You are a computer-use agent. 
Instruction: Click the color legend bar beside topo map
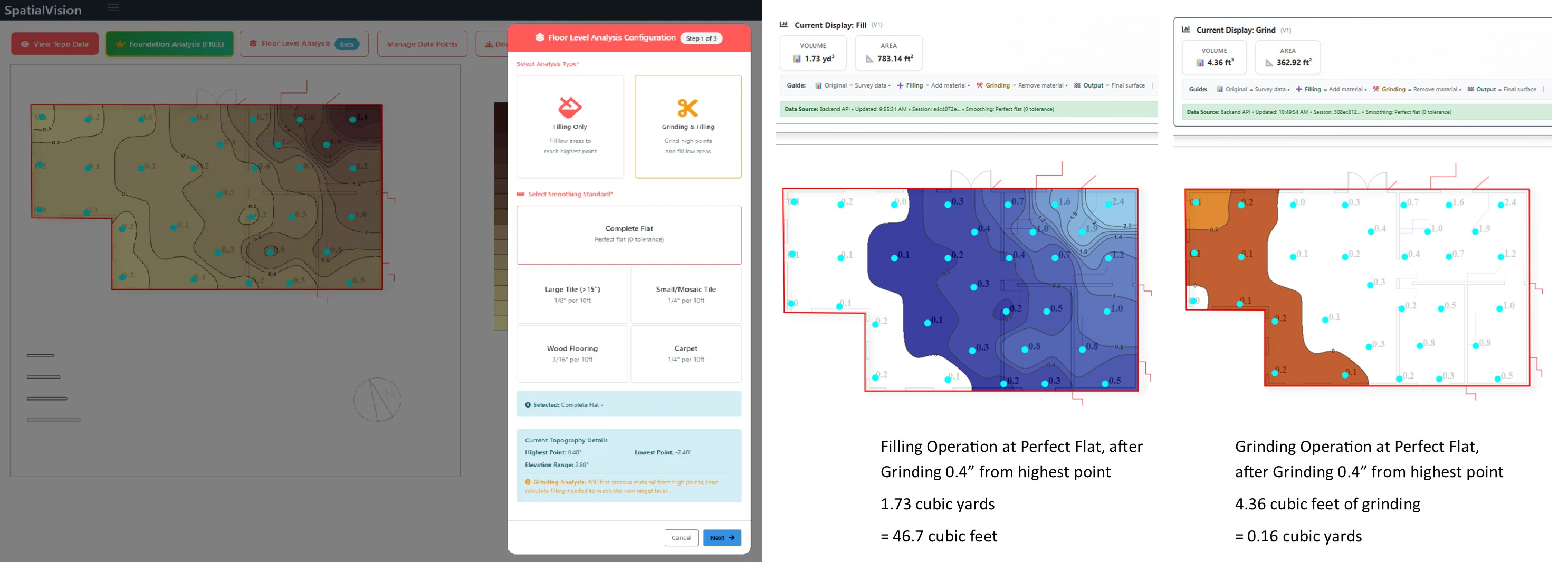point(500,217)
